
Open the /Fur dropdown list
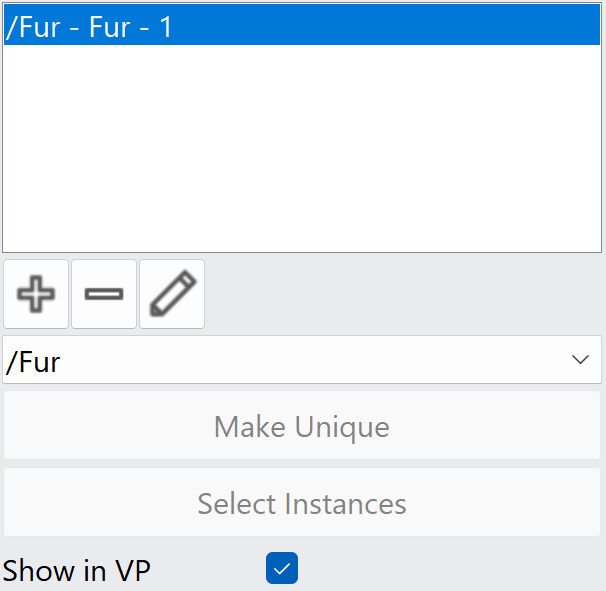point(302,360)
